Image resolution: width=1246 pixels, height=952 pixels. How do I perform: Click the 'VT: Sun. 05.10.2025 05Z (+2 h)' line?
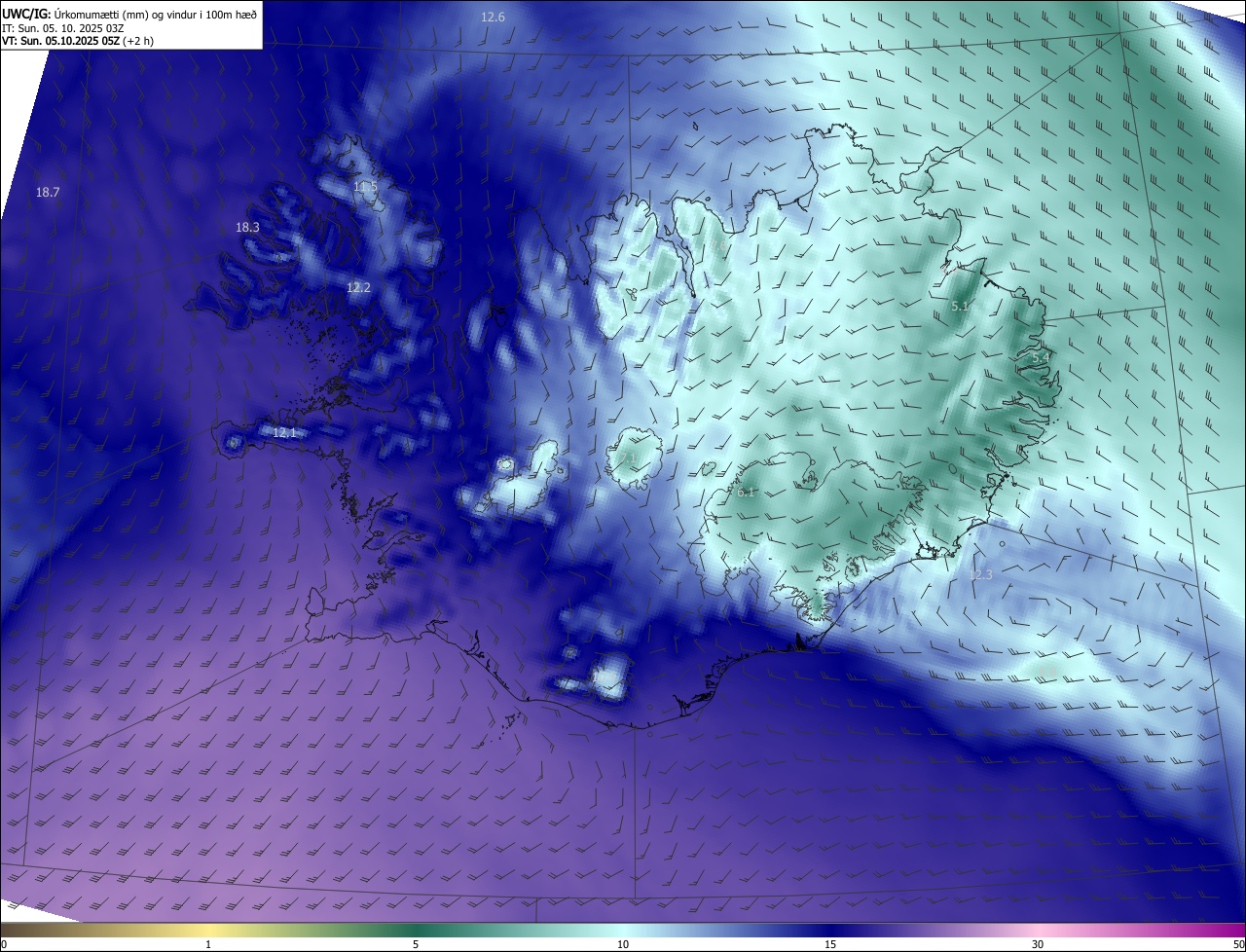[78, 41]
